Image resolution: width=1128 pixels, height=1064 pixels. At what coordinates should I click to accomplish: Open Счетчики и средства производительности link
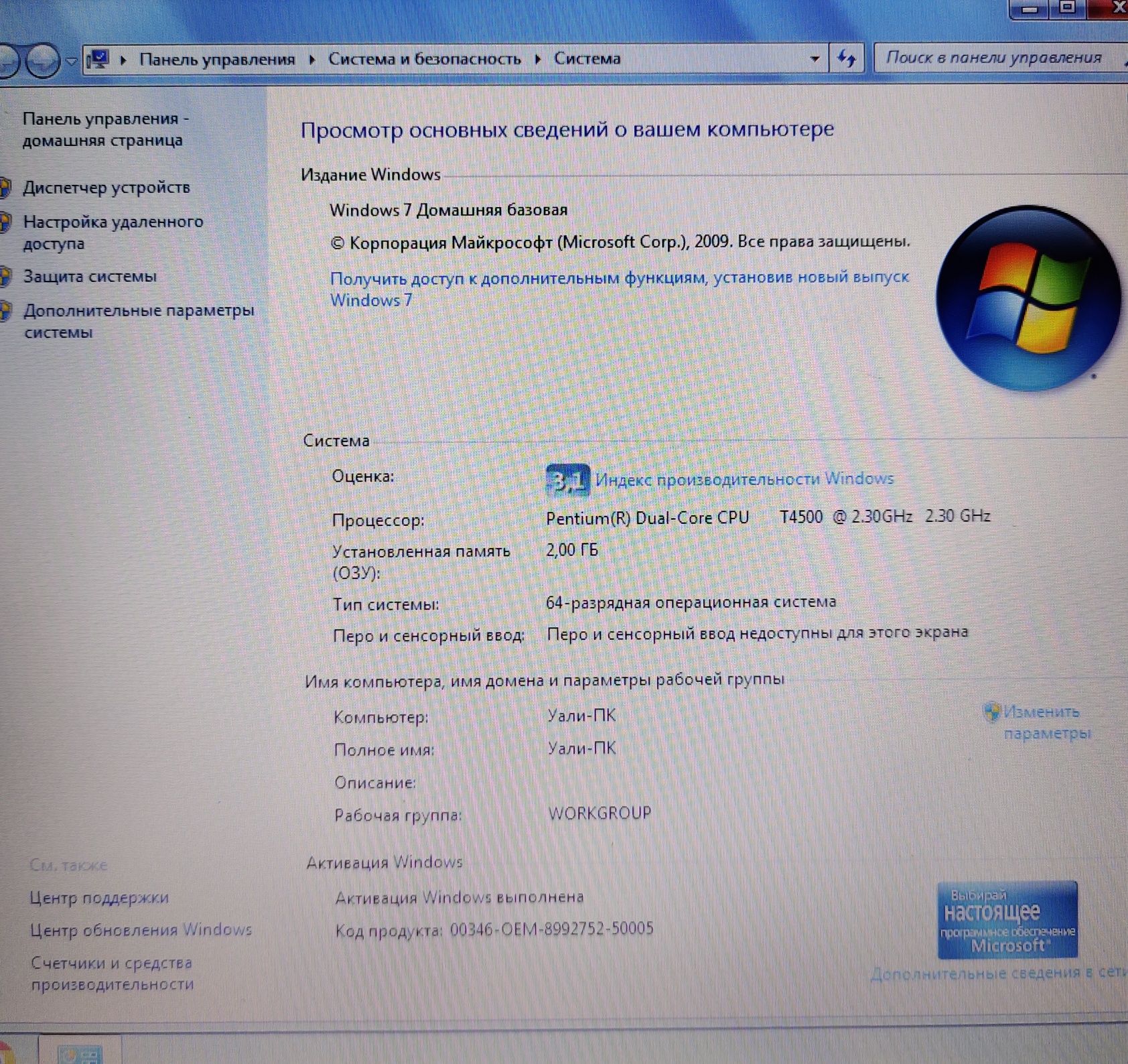(112, 974)
